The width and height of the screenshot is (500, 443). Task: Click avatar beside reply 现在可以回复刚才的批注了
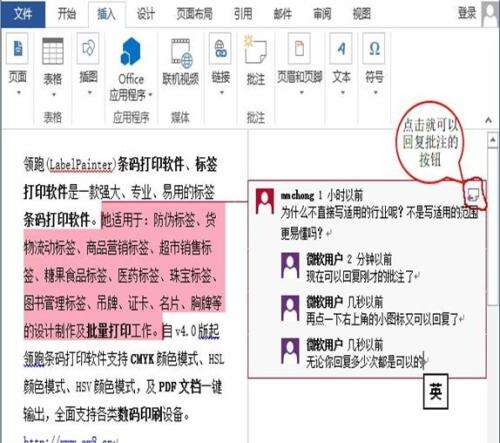[290, 265]
